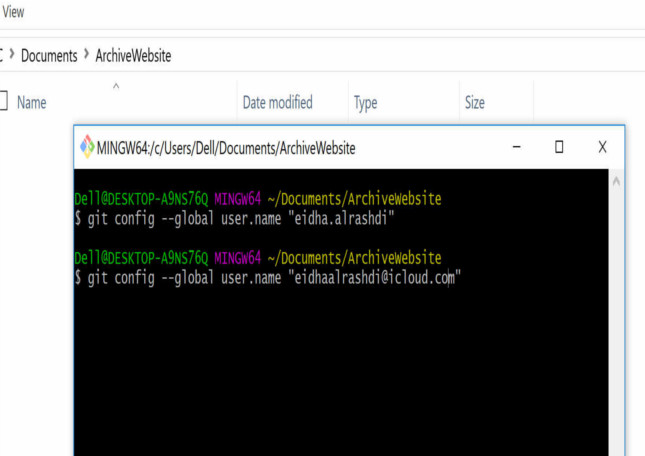Maximize the MINGW64 Git Bash window
645x456 pixels.
tap(559, 147)
